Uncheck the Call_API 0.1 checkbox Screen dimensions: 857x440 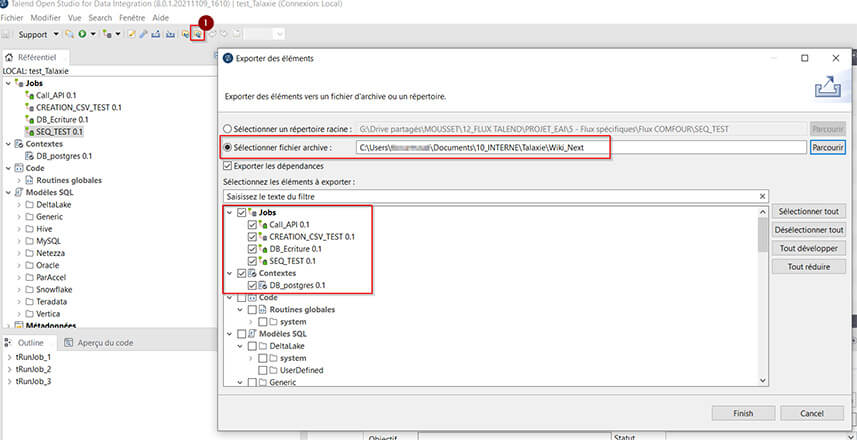coord(252,225)
